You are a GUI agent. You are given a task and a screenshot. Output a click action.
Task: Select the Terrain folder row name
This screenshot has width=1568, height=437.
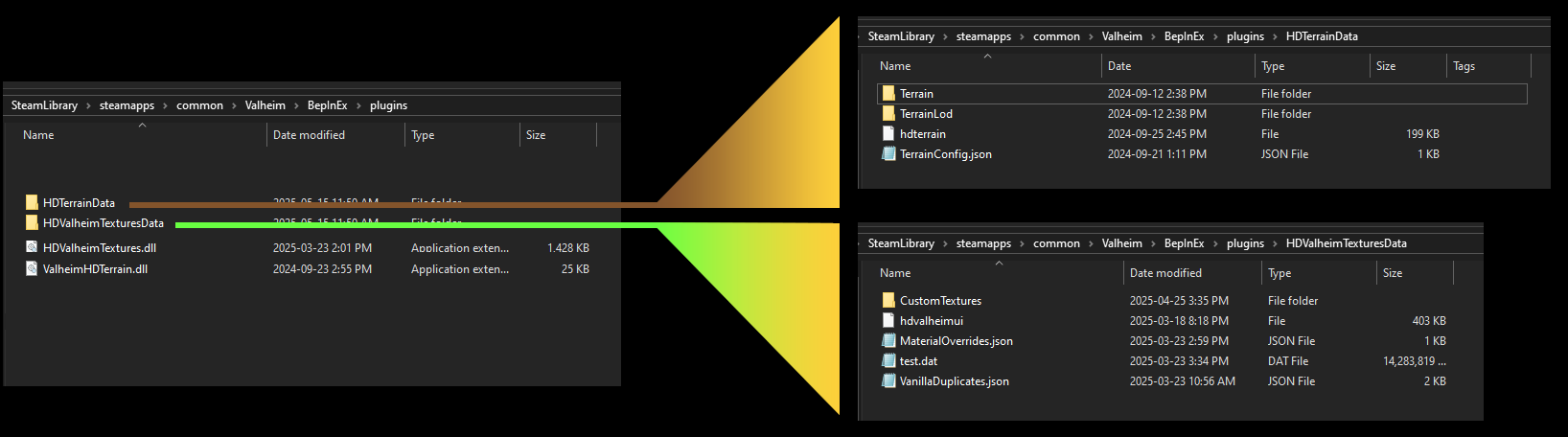click(916, 94)
